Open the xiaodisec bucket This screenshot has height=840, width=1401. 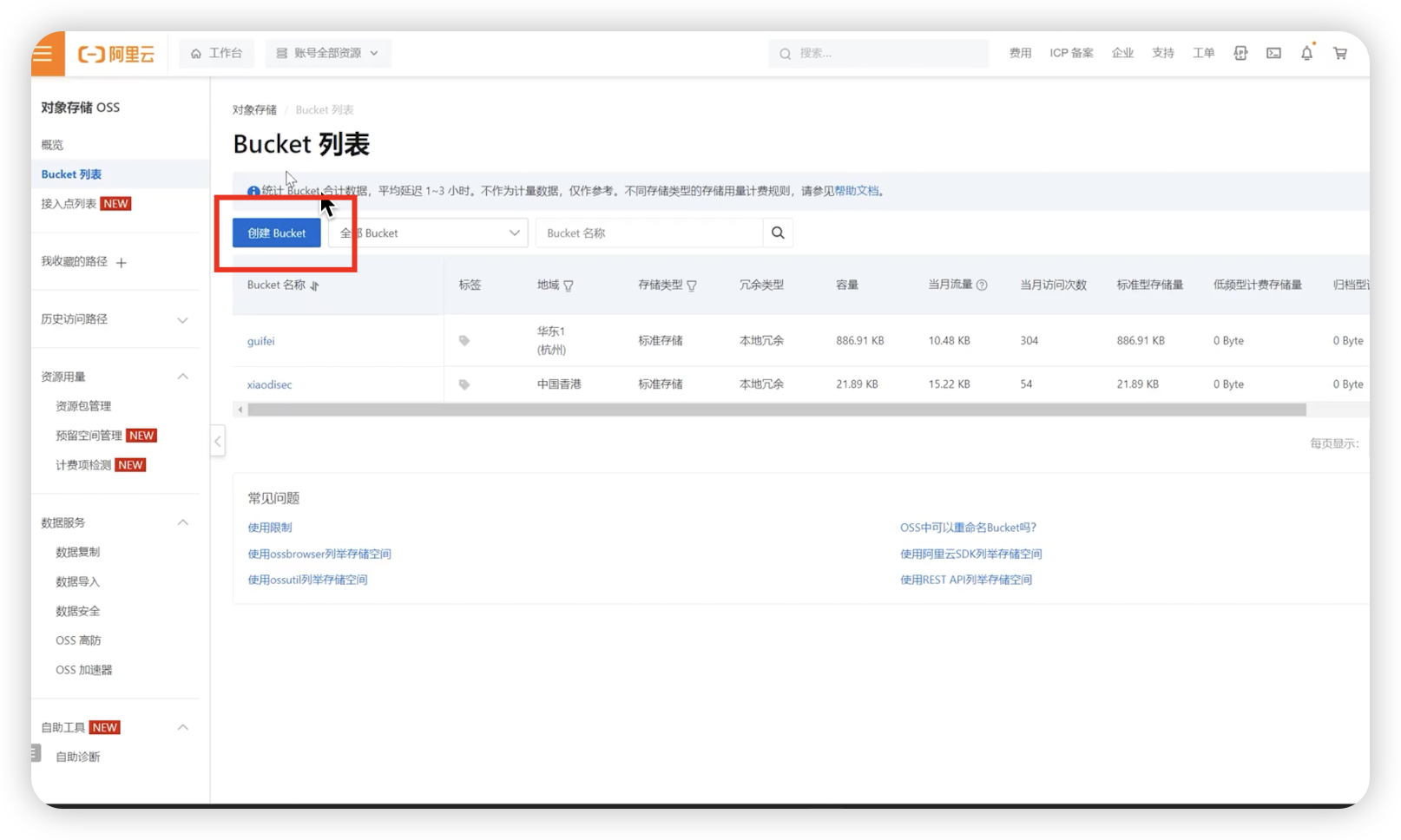[269, 384]
